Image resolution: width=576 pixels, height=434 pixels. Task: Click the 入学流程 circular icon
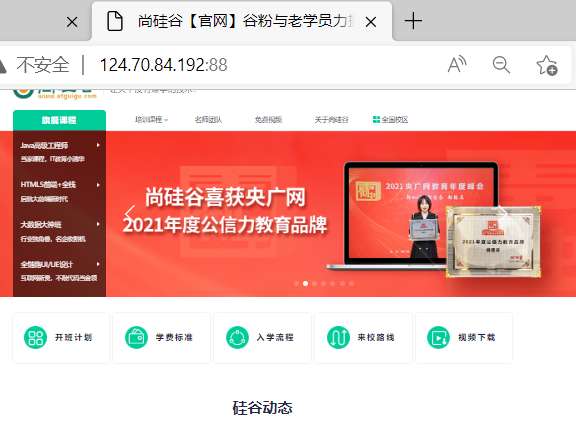pos(237,337)
